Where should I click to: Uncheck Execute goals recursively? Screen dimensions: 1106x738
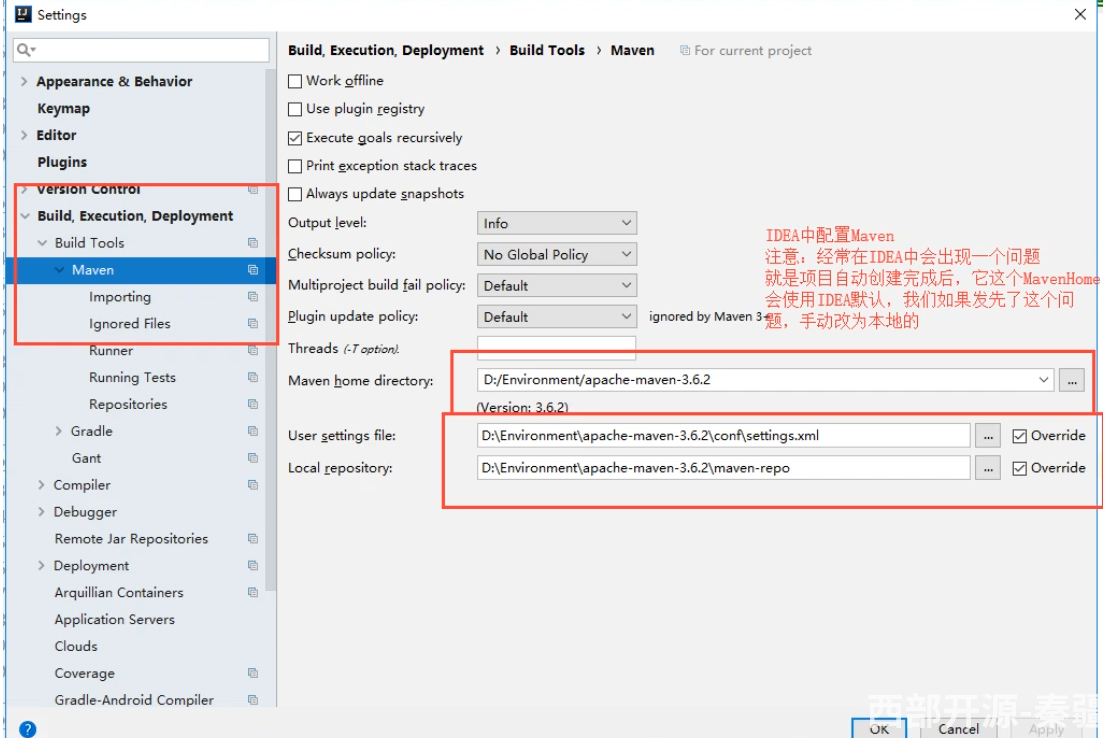[x=295, y=138]
